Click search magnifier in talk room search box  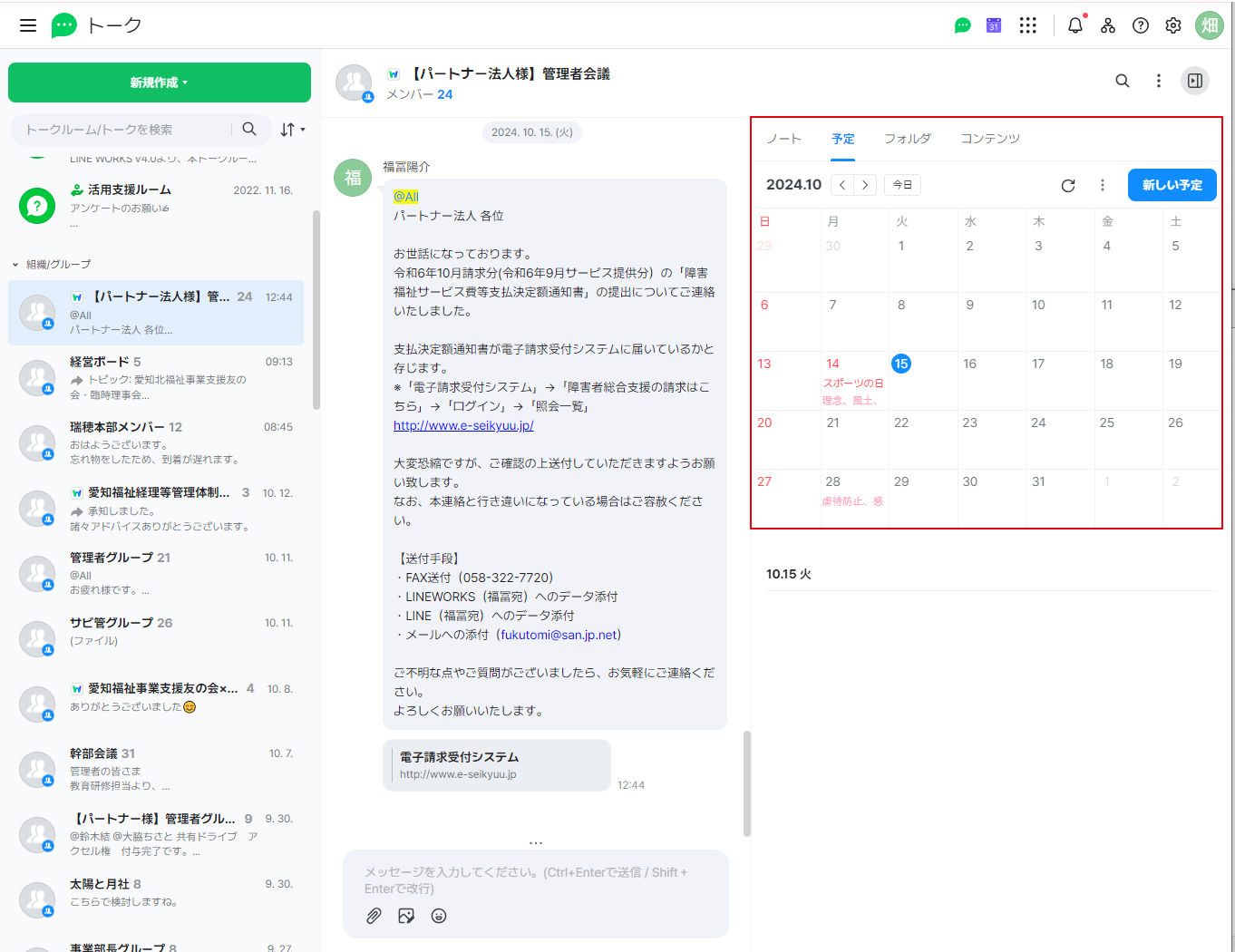[x=249, y=129]
